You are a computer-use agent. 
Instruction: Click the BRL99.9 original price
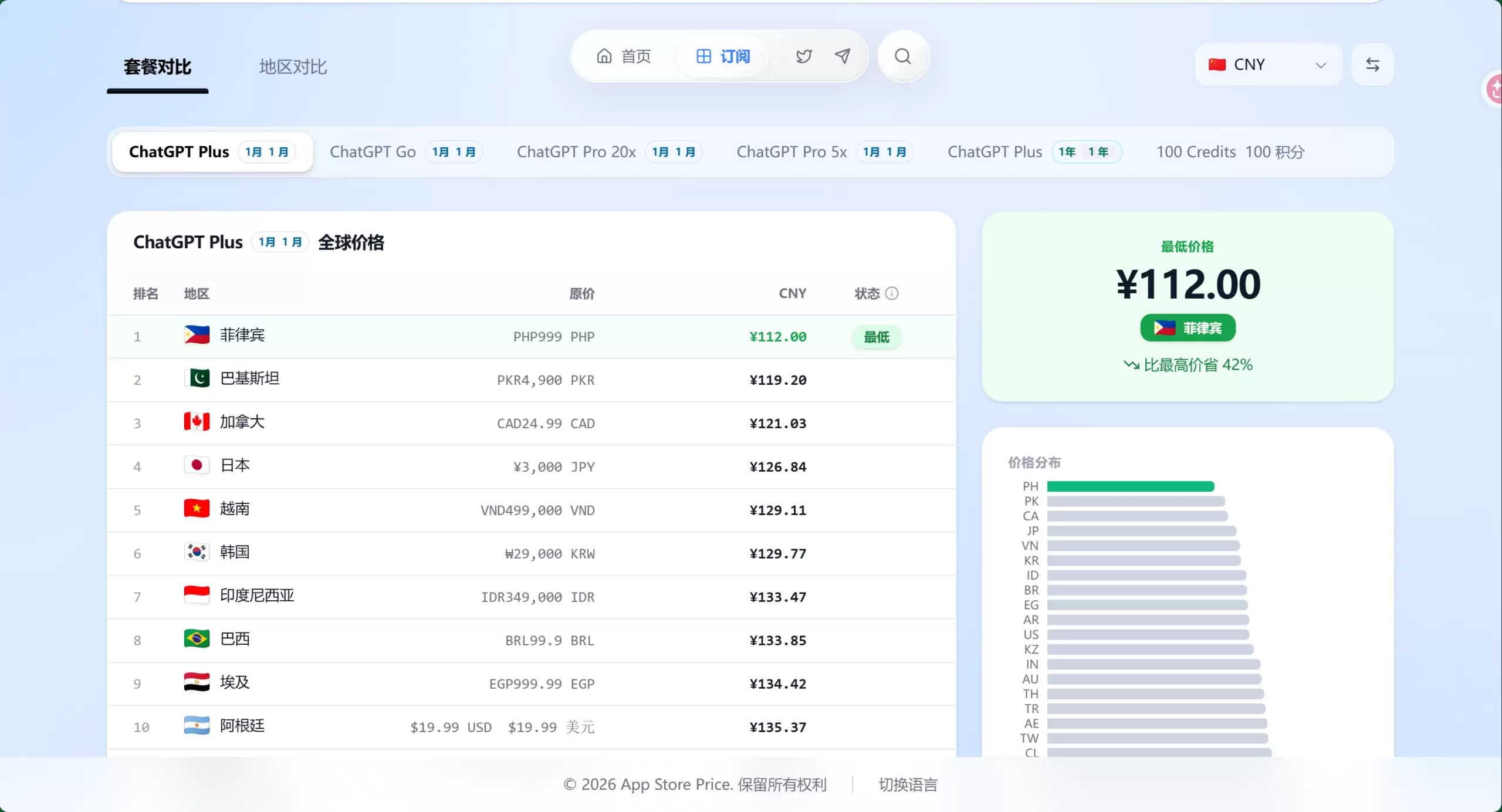(550, 641)
